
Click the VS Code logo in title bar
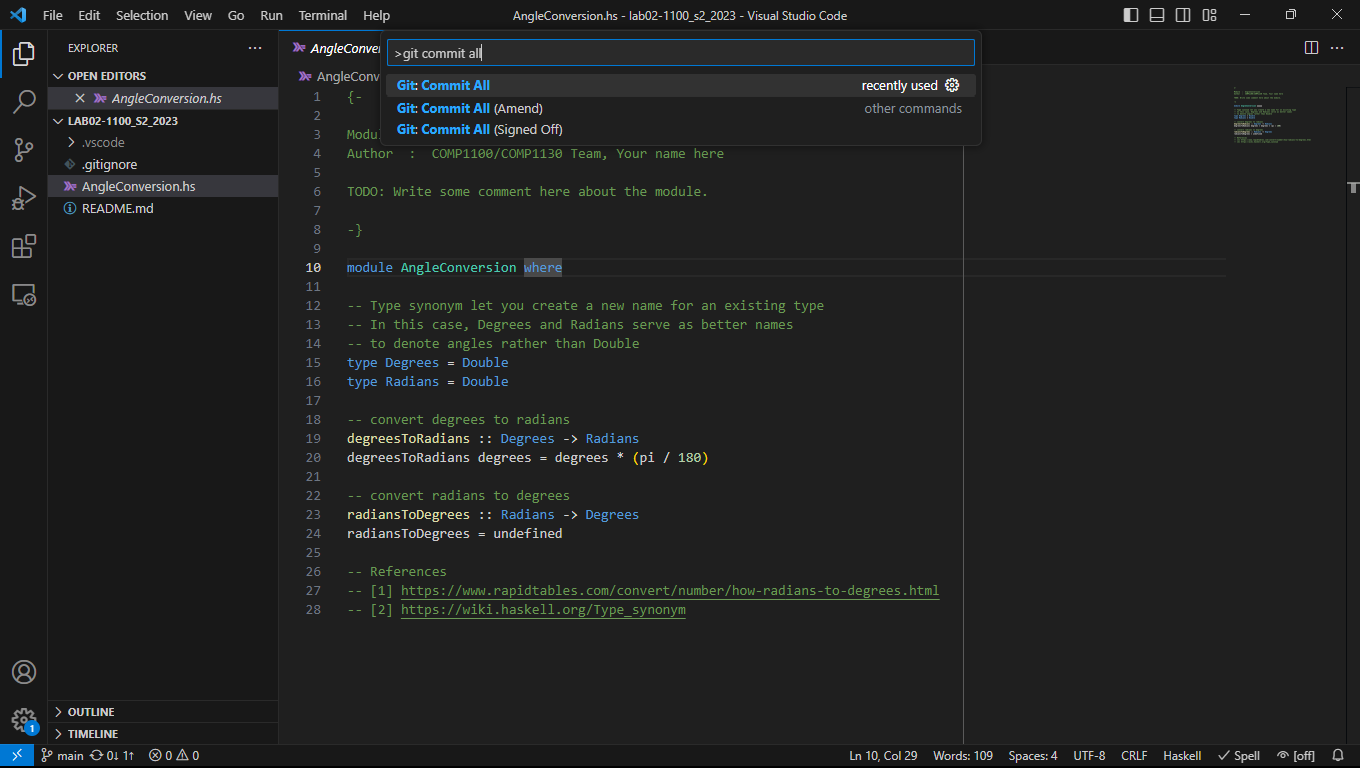pyautogui.click(x=17, y=15)
